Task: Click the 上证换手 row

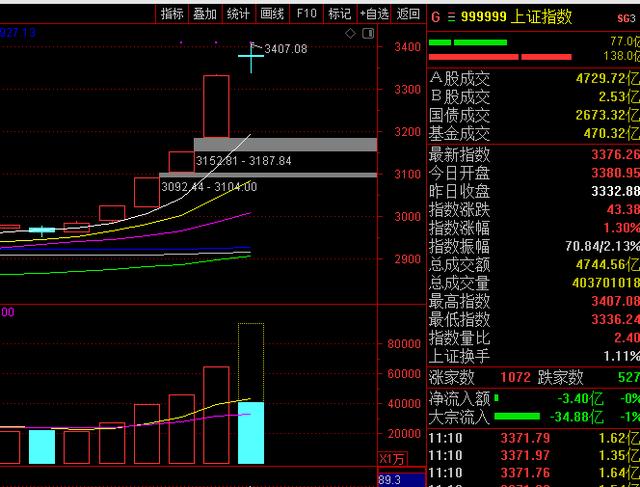Action: [534, 356]
